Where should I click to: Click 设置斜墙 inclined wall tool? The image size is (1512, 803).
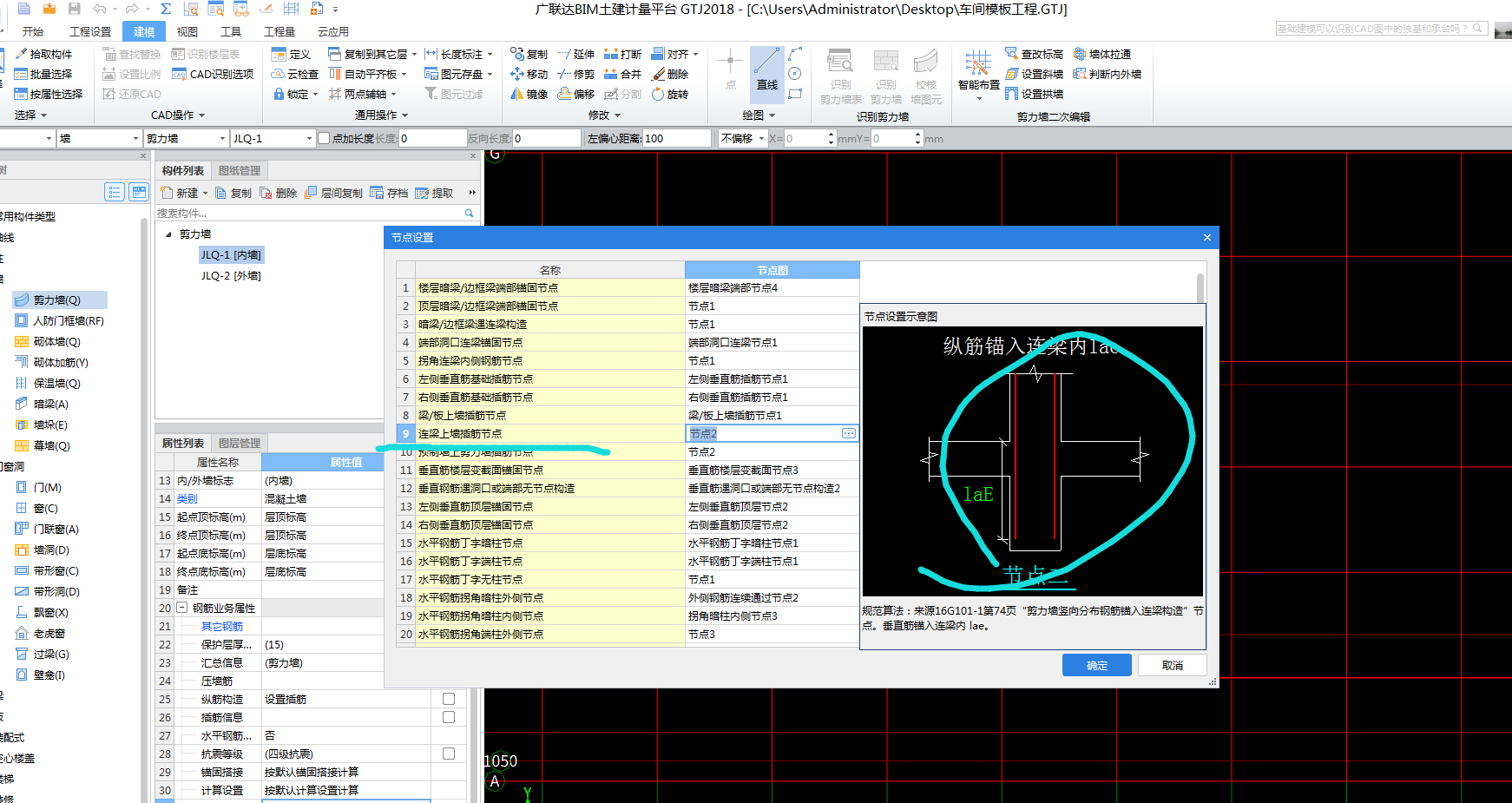pyautogui.click(x=1035, y=74)
